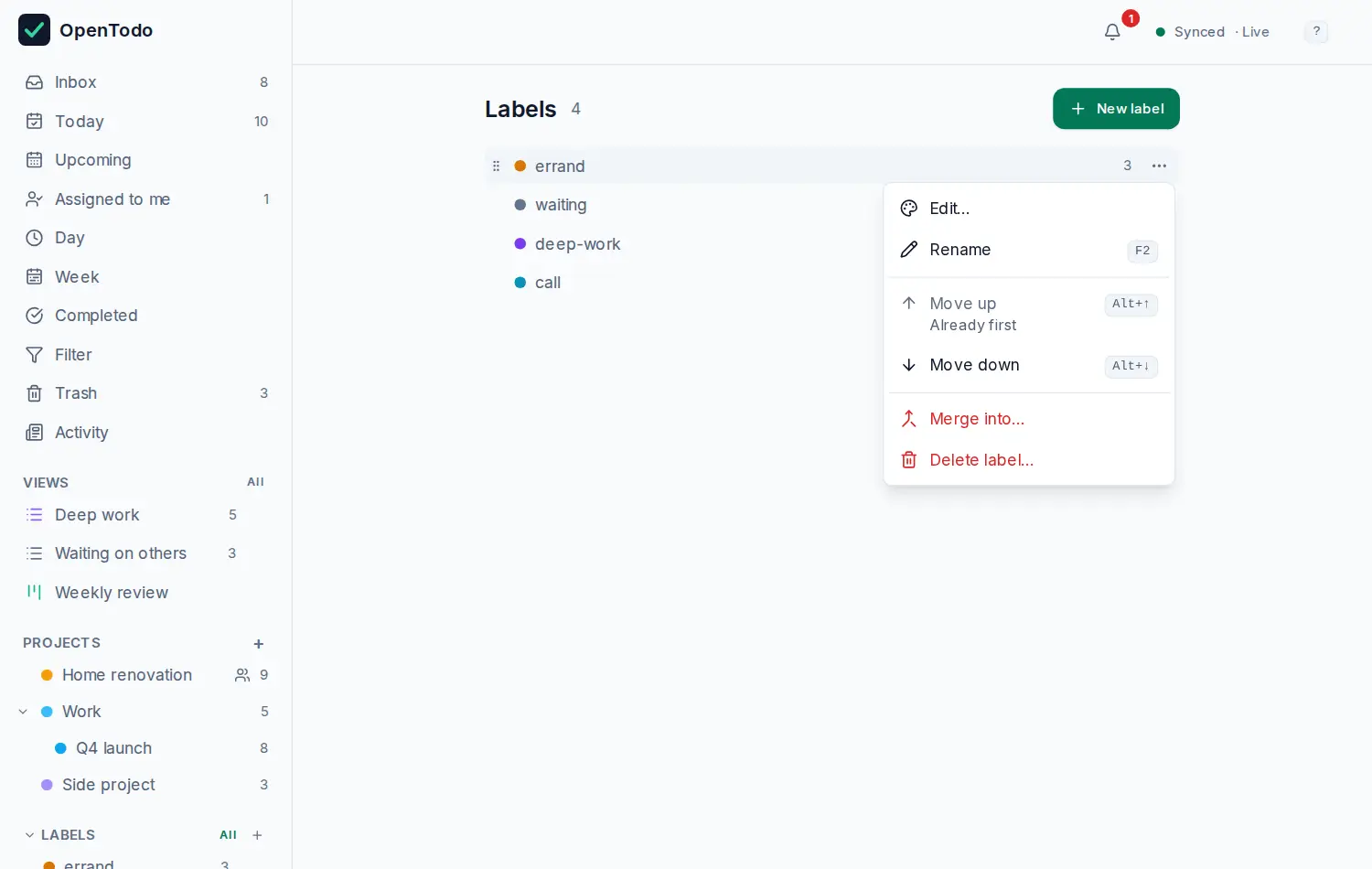The height and width of the screenshot is (869, 1372).
Task: Show all views via VIEWS All link
Action: point(255,482)
